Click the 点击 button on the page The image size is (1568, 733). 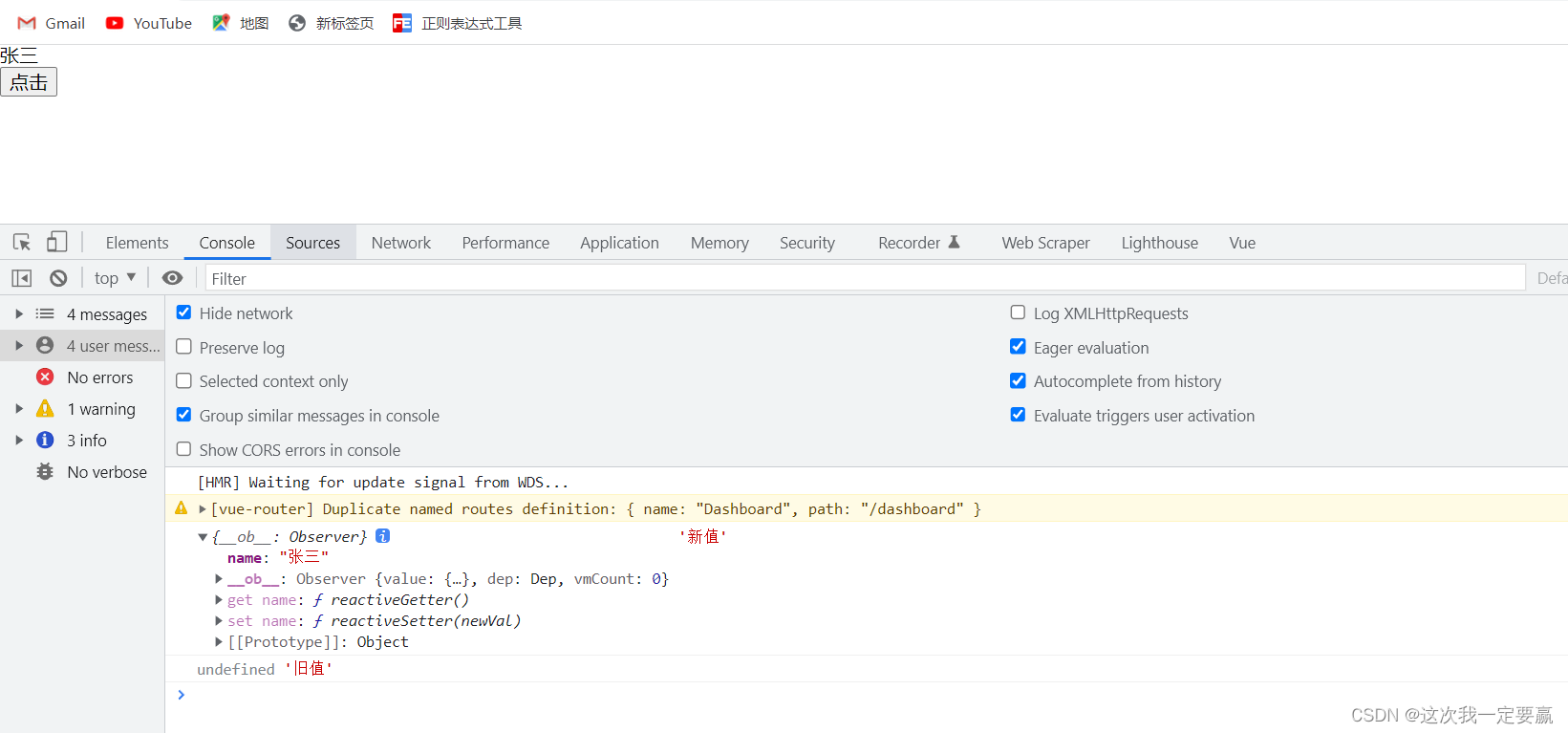29,82
